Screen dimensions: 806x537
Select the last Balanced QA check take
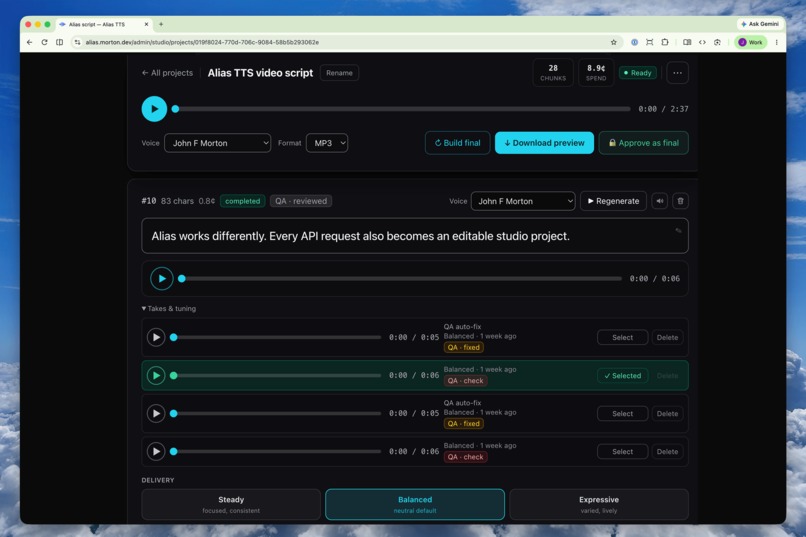coord(622,452)
